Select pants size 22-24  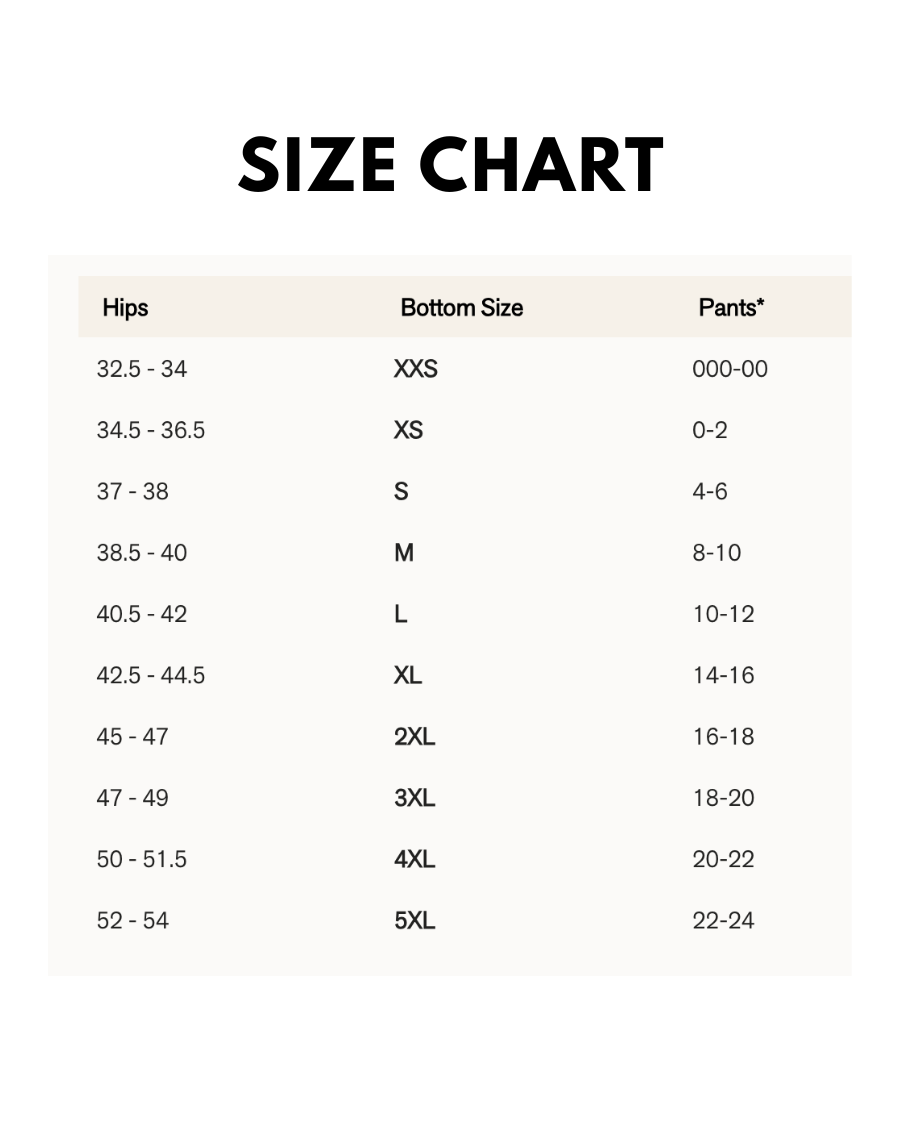(x=723, y=921)
